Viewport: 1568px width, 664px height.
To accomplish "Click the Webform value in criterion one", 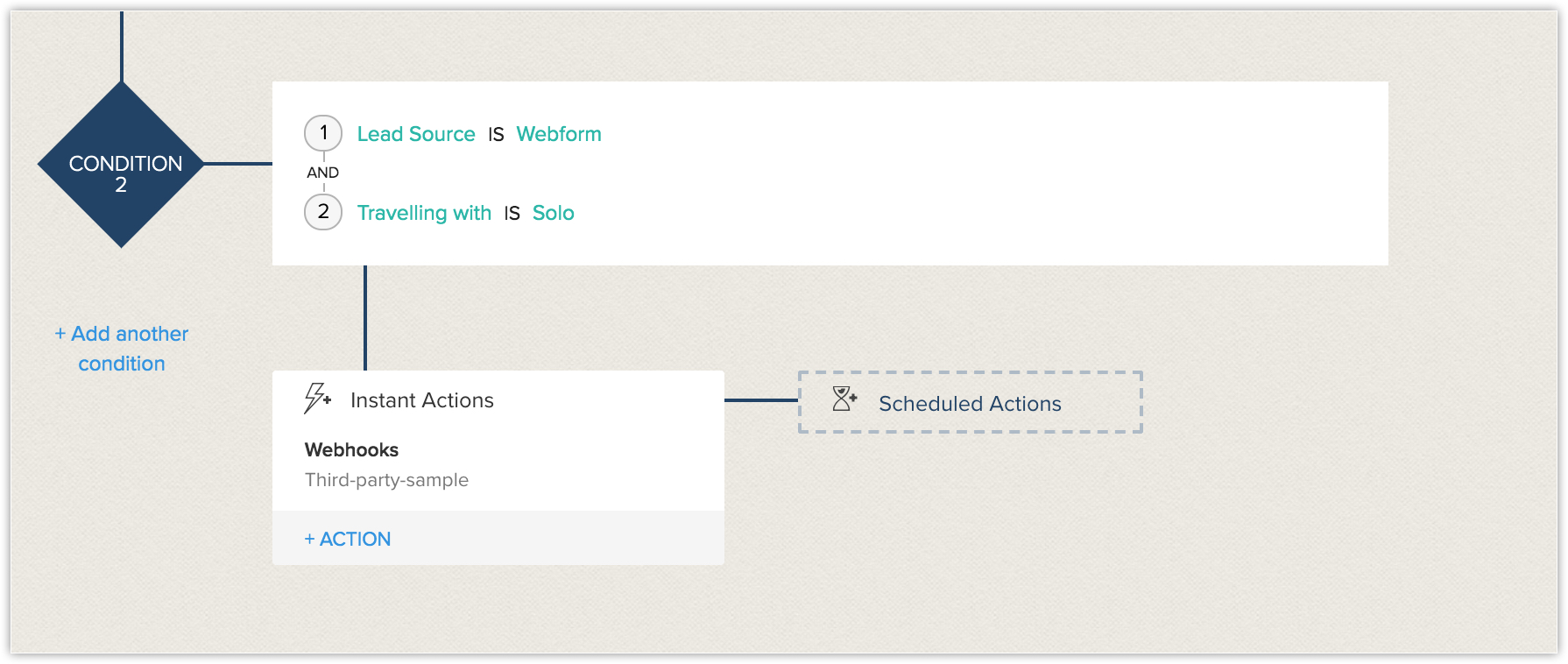I will pos(559,134).
